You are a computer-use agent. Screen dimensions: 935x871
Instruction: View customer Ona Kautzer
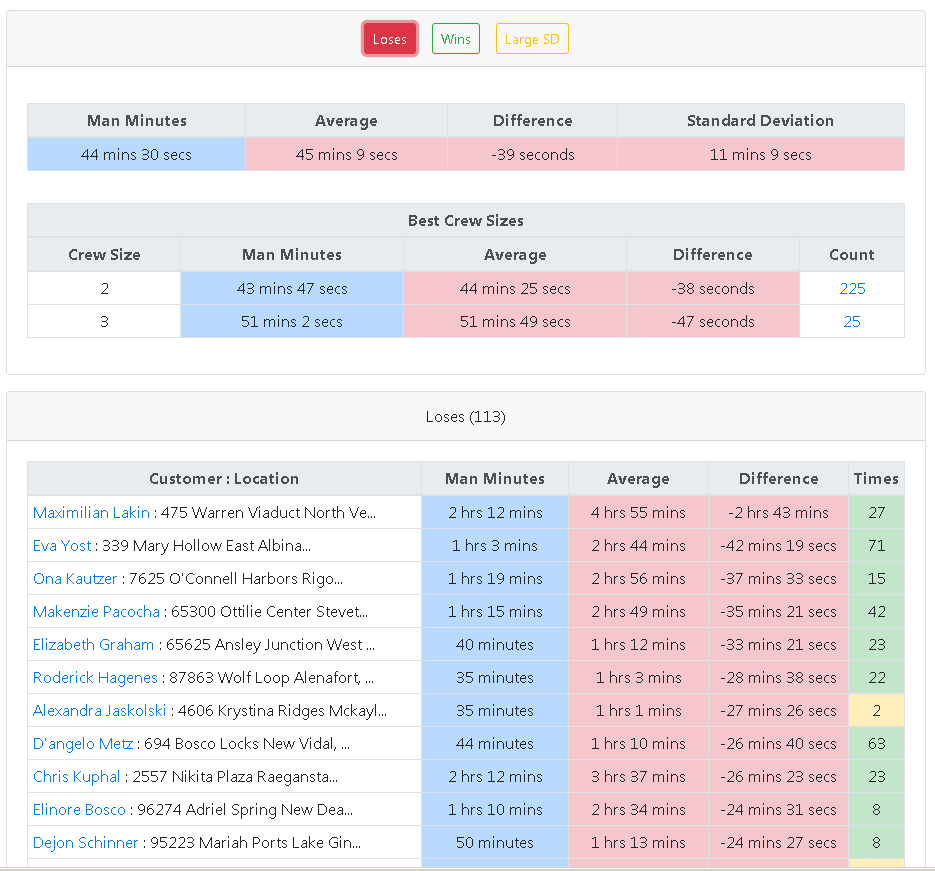75,578
